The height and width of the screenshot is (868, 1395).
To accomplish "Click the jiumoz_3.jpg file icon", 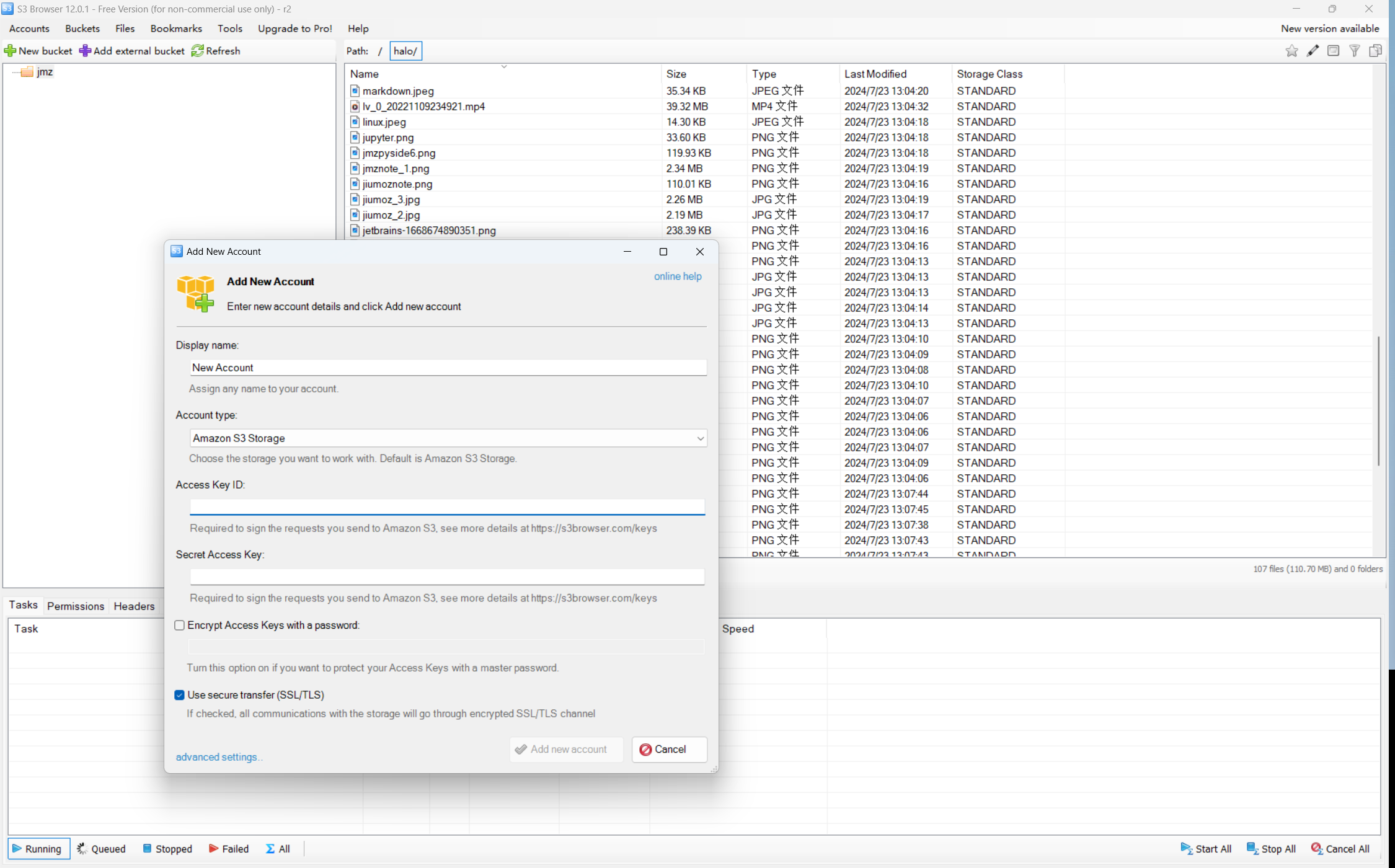I will click(355, 199).
